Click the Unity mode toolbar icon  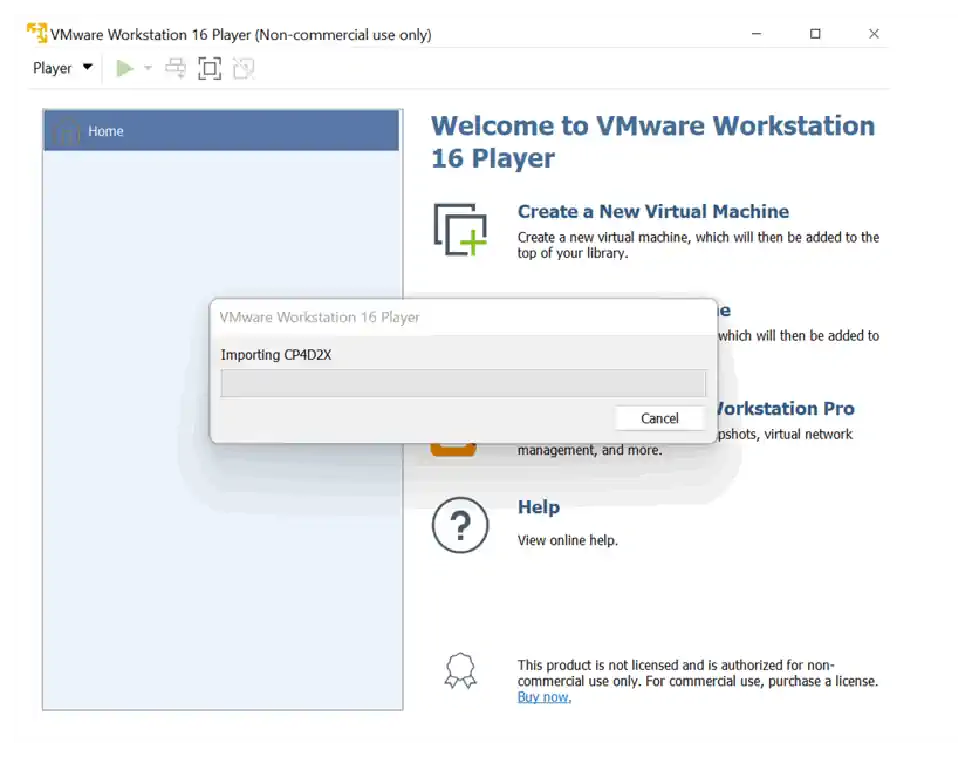(243, 68)
